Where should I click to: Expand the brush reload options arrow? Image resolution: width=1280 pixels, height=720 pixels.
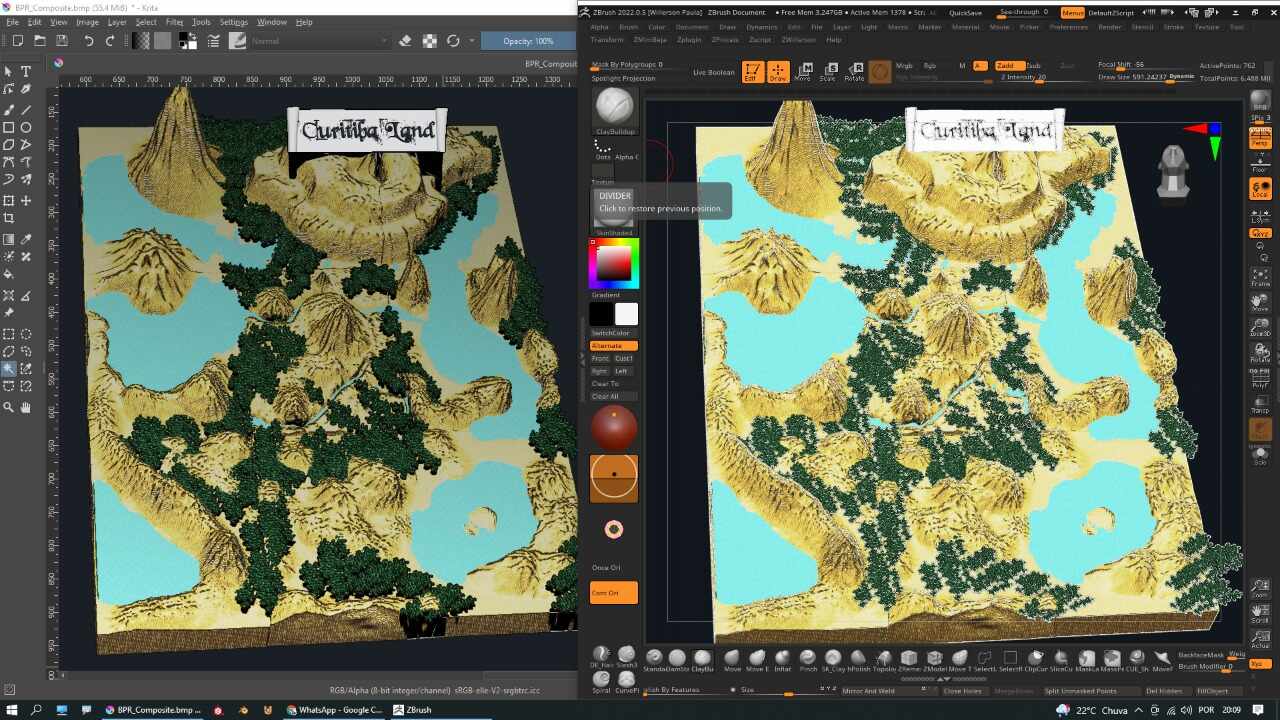point(474,41)
